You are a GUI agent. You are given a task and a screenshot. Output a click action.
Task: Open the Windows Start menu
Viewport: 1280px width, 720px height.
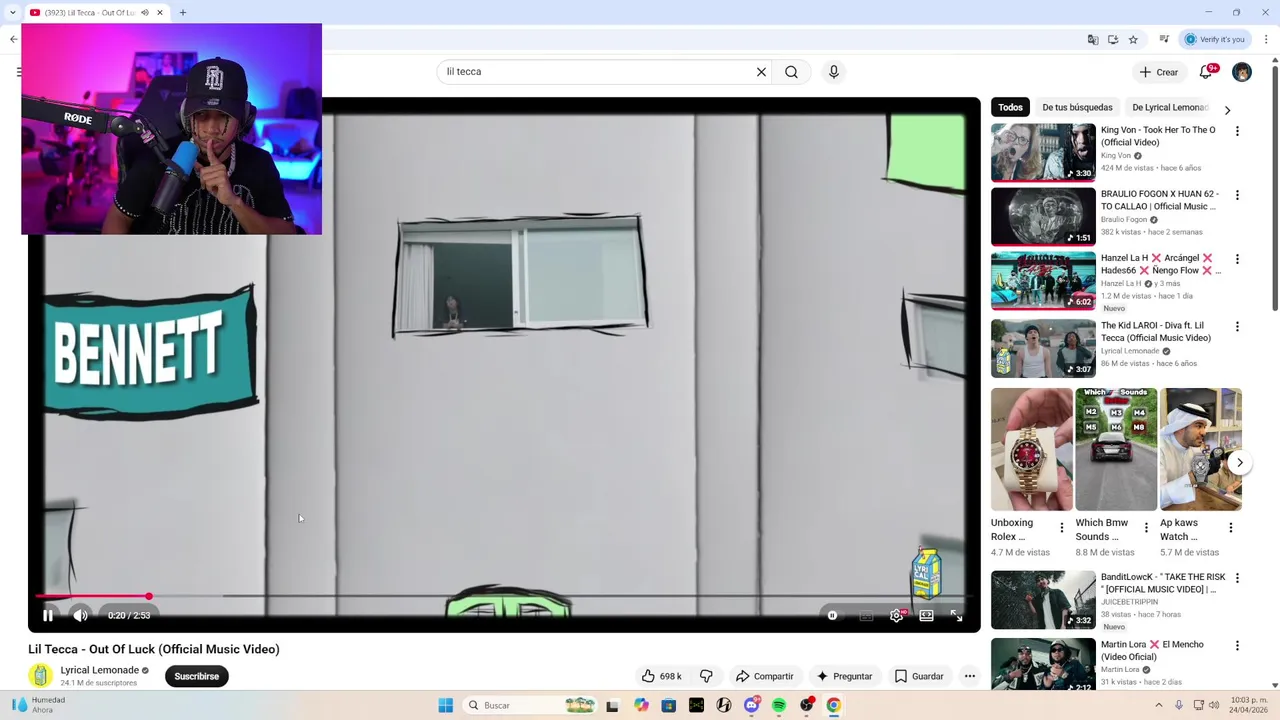tap(445, 706)
